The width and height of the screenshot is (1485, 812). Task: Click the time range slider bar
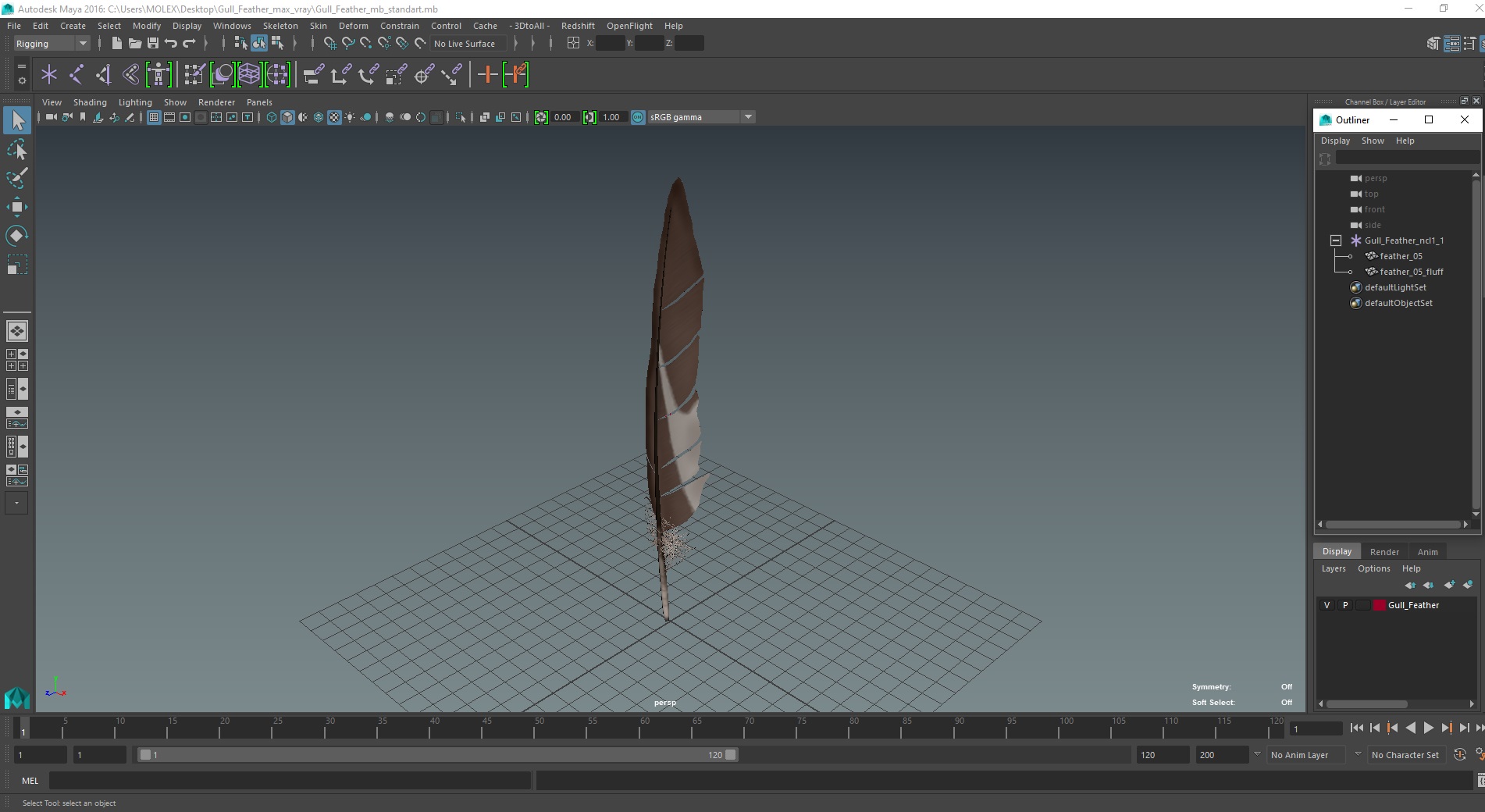(437, 755)
